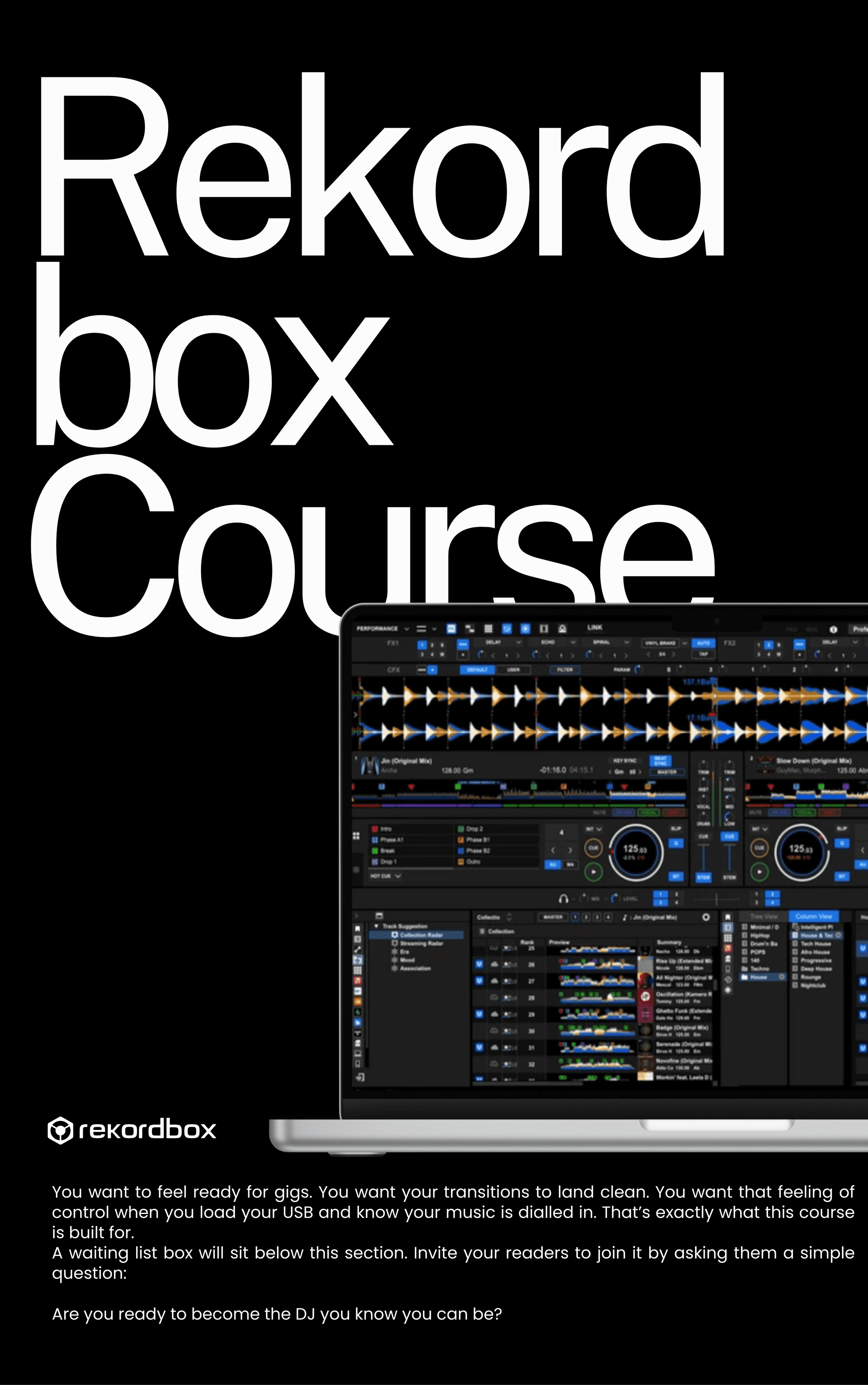
Task: Adjust the deck 1 channel fader
Action: click(703, 856)
